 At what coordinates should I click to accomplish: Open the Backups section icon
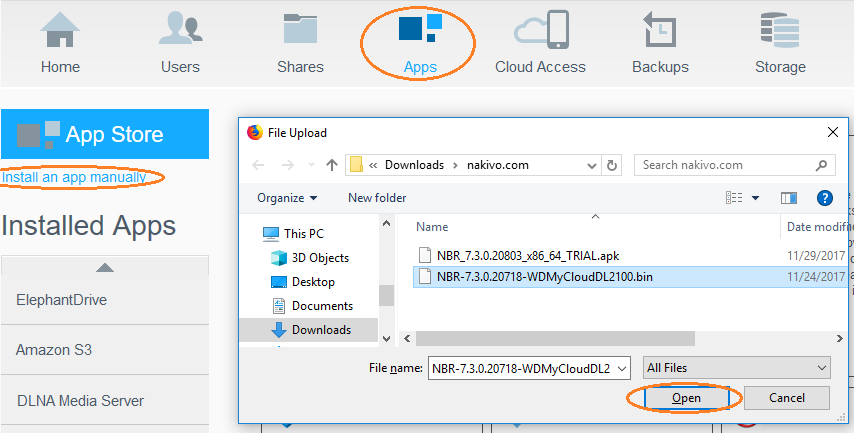tap(660, 30)
